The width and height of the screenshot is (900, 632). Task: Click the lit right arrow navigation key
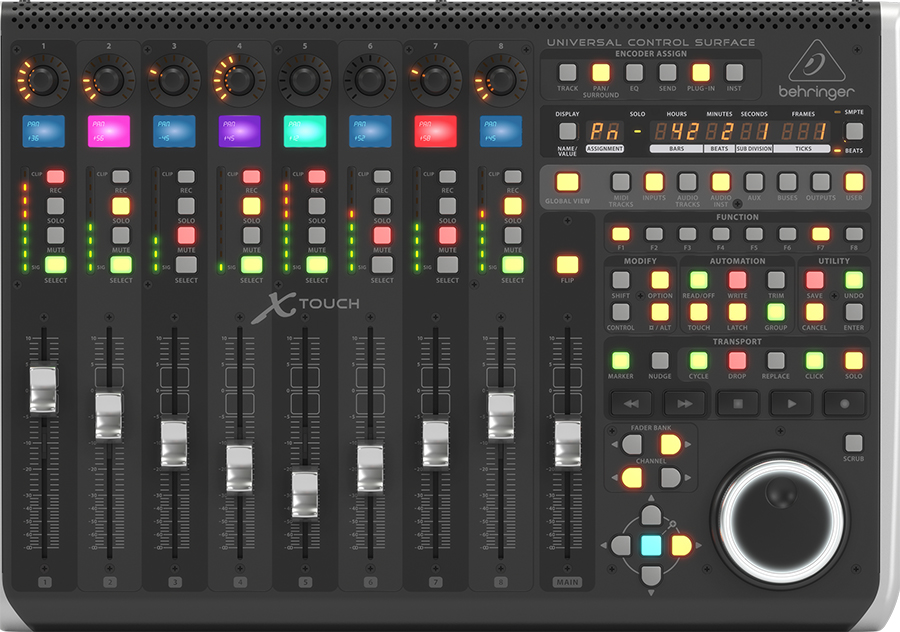681,545
